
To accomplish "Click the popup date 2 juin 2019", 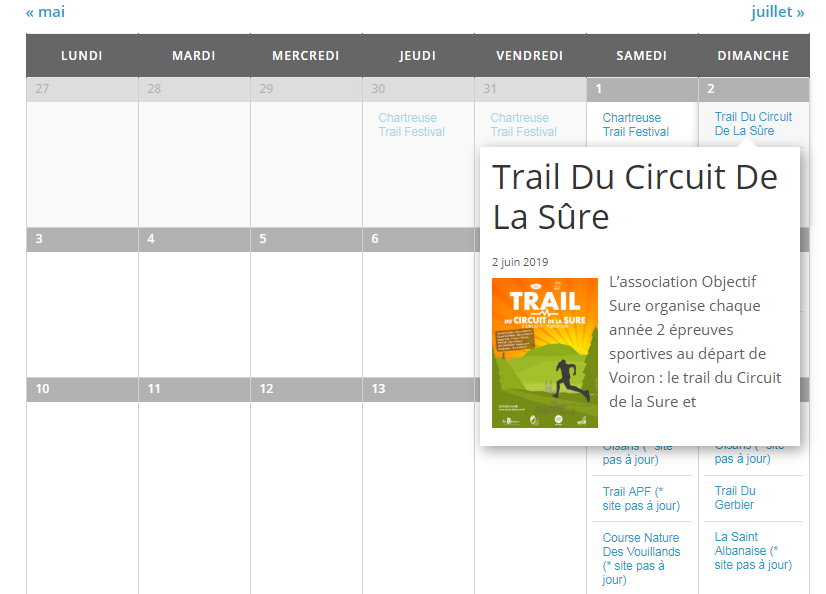I will click(520, 262).
